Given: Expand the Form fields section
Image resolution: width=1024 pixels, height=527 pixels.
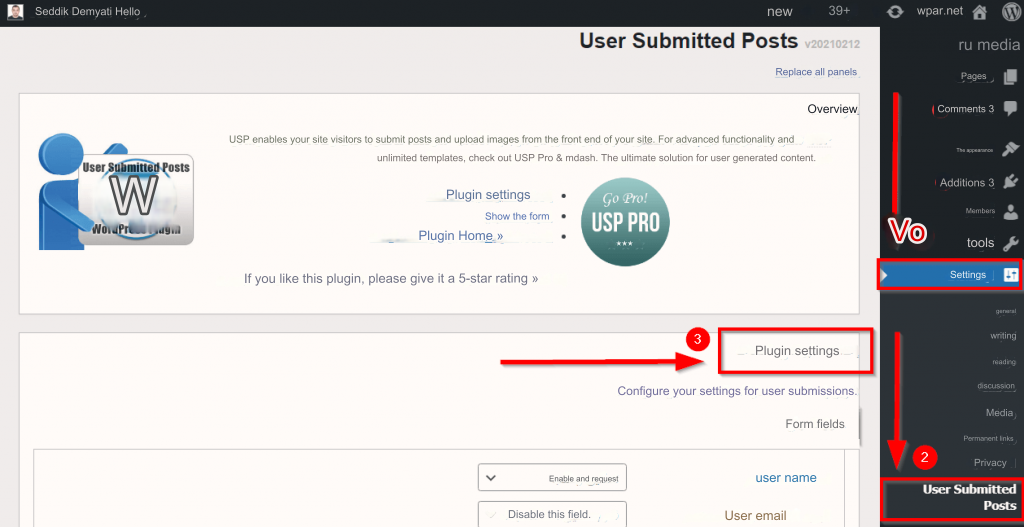Looking at the screenshot, I should pyautogui.click(x=814, y=424).
